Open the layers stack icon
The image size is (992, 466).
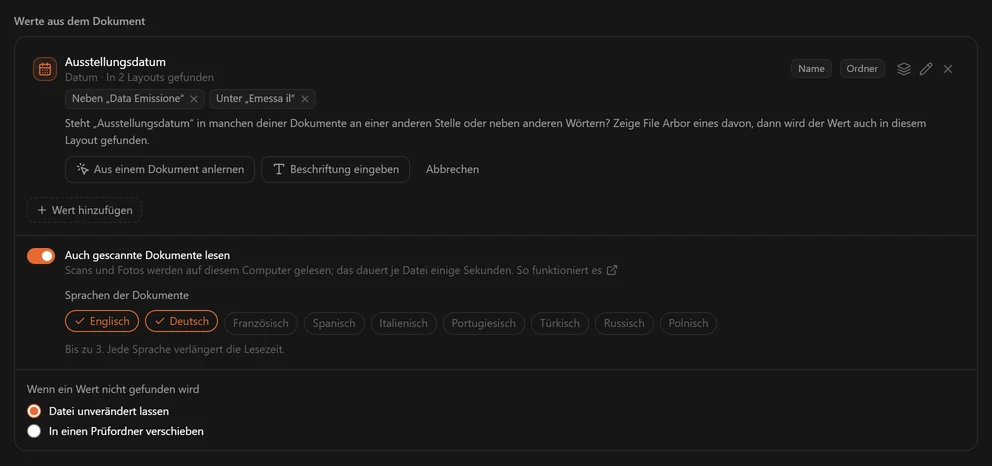pos(904,69)
